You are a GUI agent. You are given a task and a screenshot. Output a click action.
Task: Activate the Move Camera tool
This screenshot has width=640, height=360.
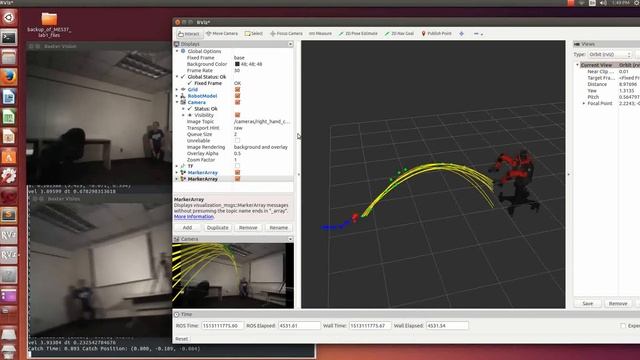click(222, 33)
